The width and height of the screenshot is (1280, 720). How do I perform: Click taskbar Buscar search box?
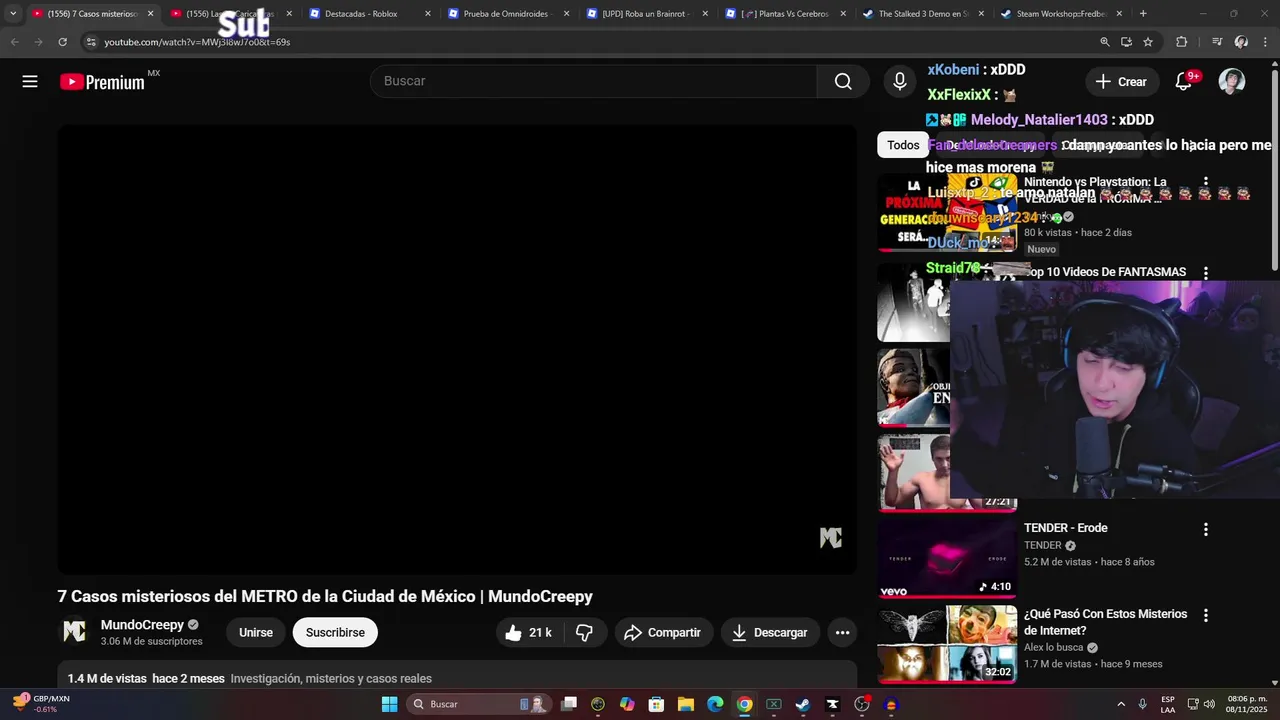[x=479, y=704]
